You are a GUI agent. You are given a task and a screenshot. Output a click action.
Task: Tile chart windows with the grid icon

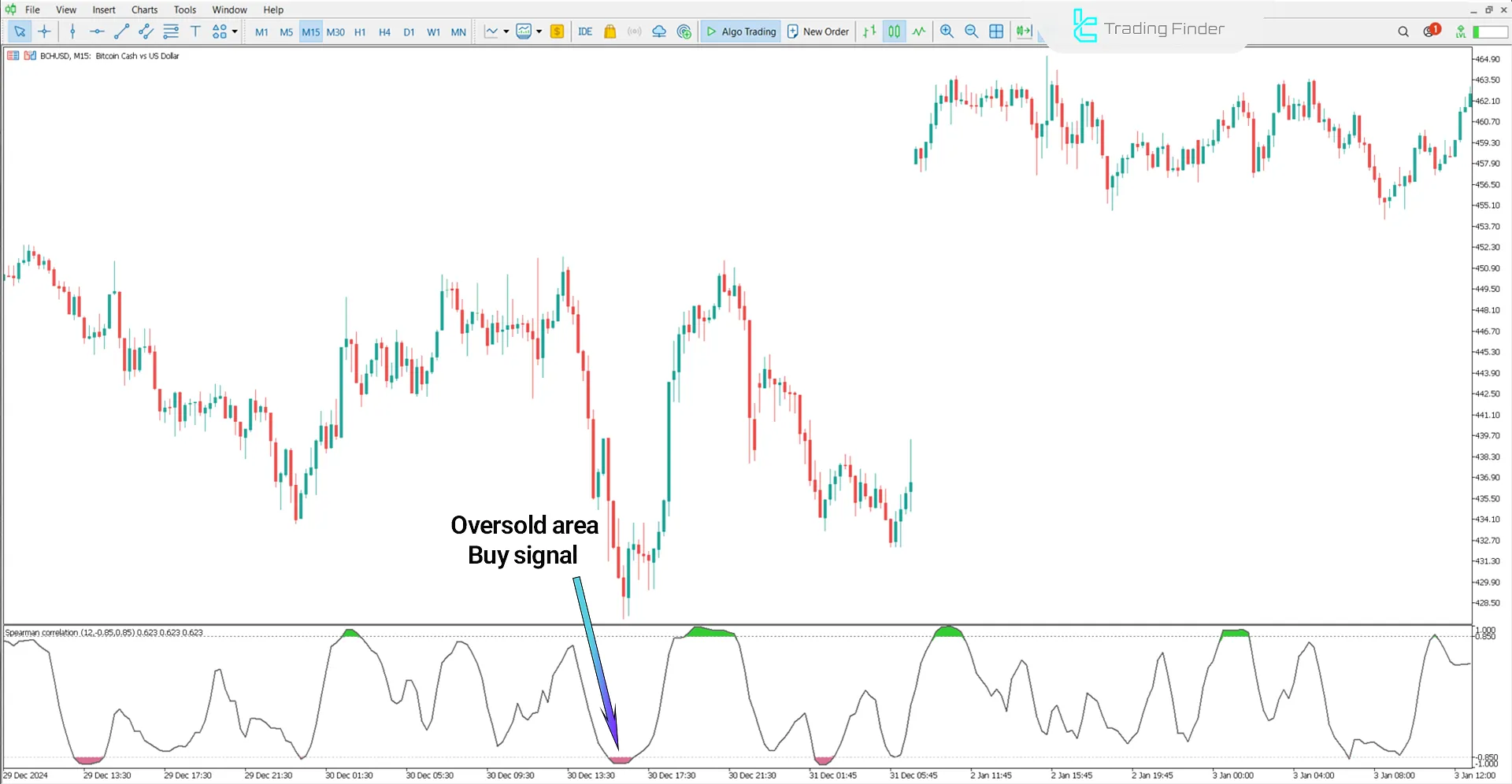[996, 31]
